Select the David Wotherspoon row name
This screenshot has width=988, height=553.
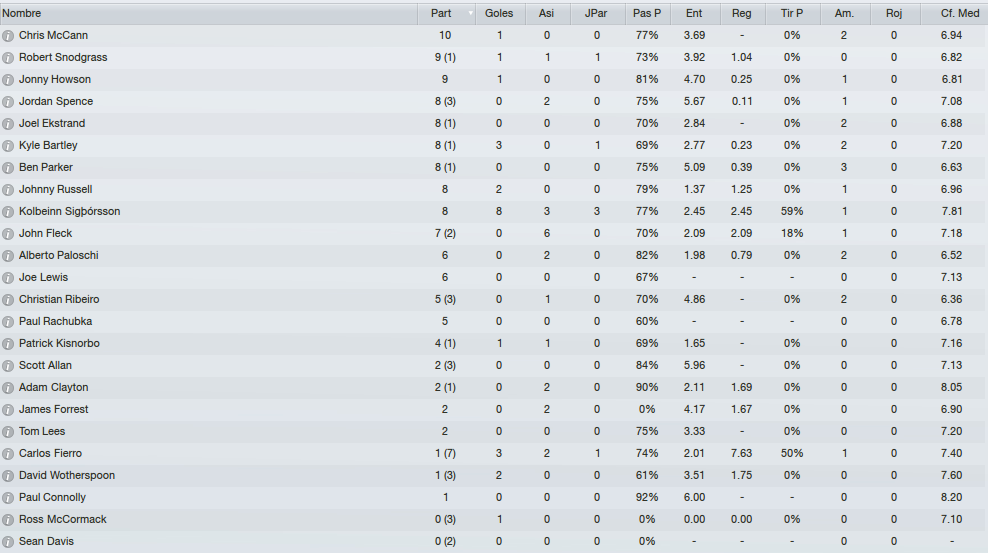click(67, 476)
